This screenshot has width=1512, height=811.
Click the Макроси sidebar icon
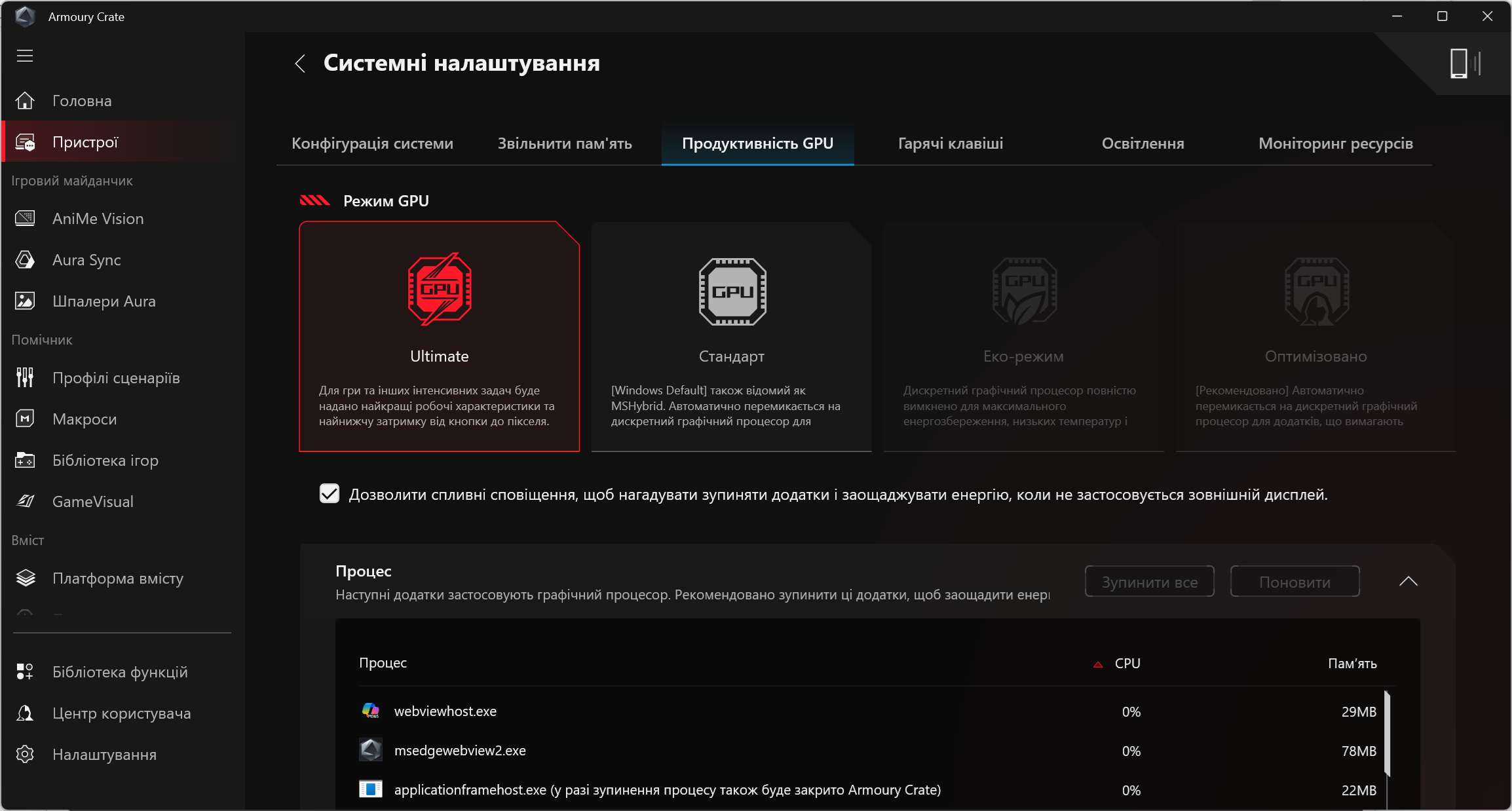click(x=25, y=419)
